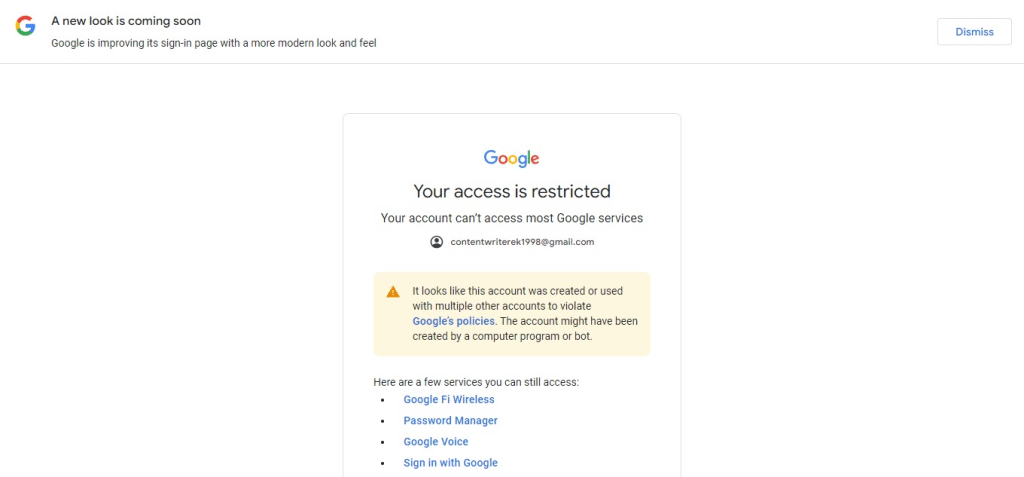Click the "Your access is restricted" heading
The image size is (1024, 477).
[x=512, y=191]
